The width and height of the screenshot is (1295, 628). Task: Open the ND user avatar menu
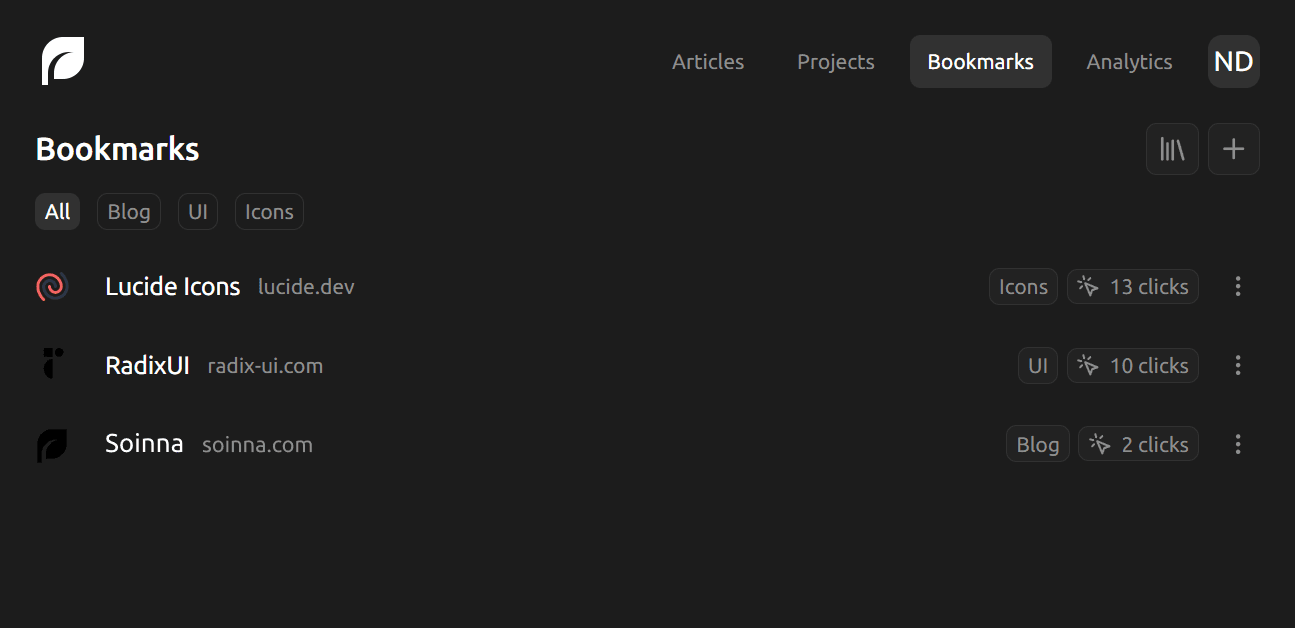(1234, 61)
